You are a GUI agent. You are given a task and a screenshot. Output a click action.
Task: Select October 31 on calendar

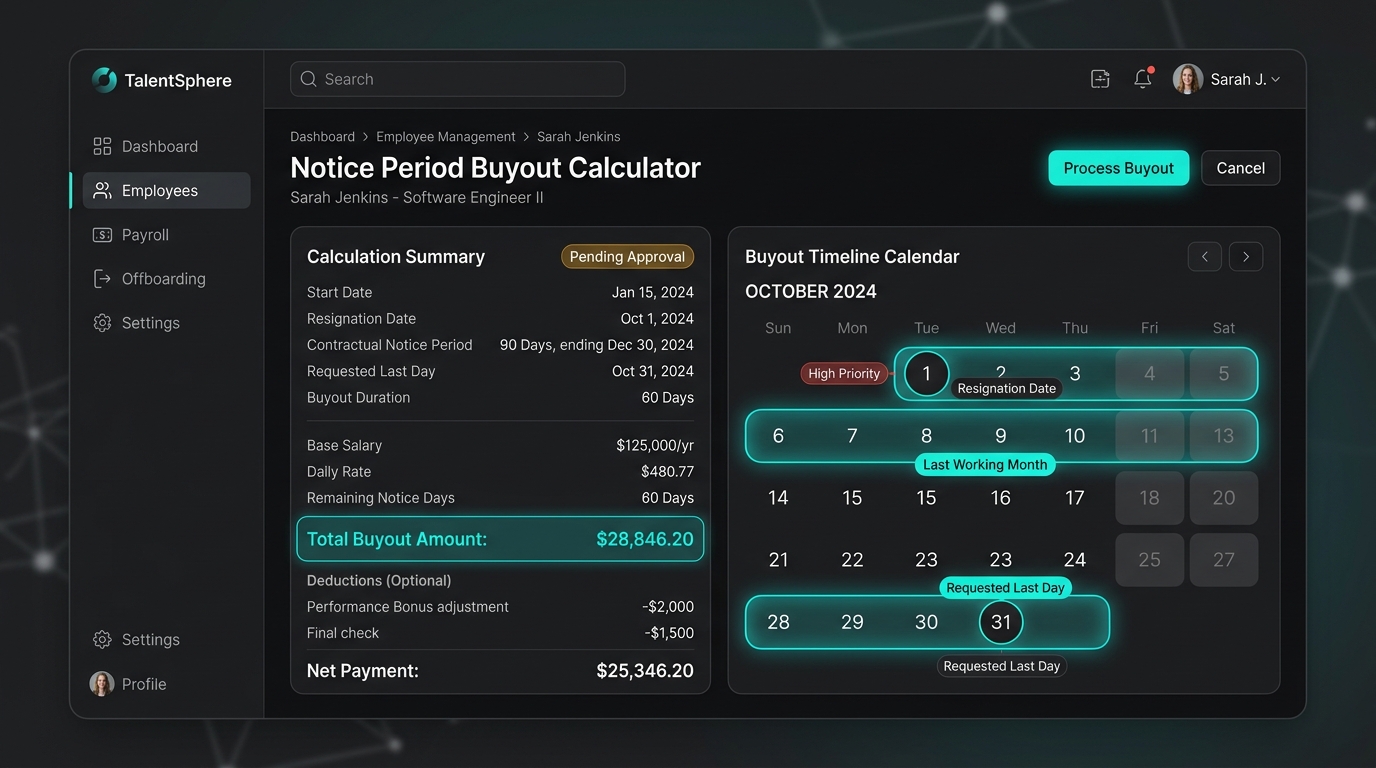coord(1001,622)
